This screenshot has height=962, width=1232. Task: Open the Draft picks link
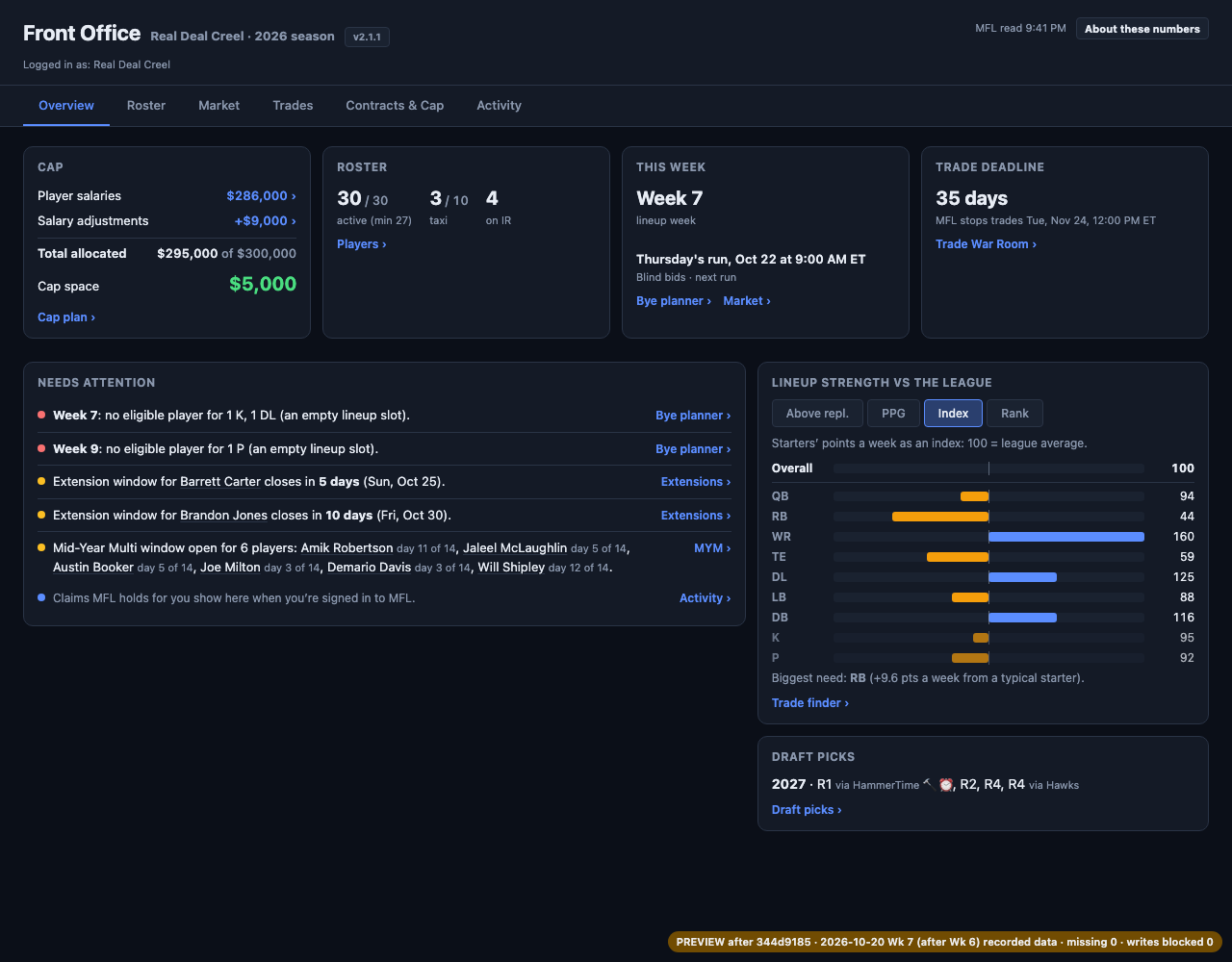pos(807,810)
